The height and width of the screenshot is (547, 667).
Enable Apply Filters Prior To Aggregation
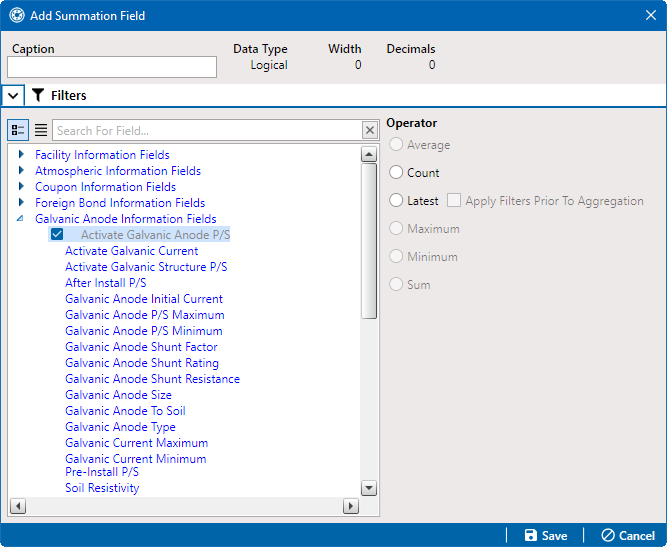click(x=454, y=200)
